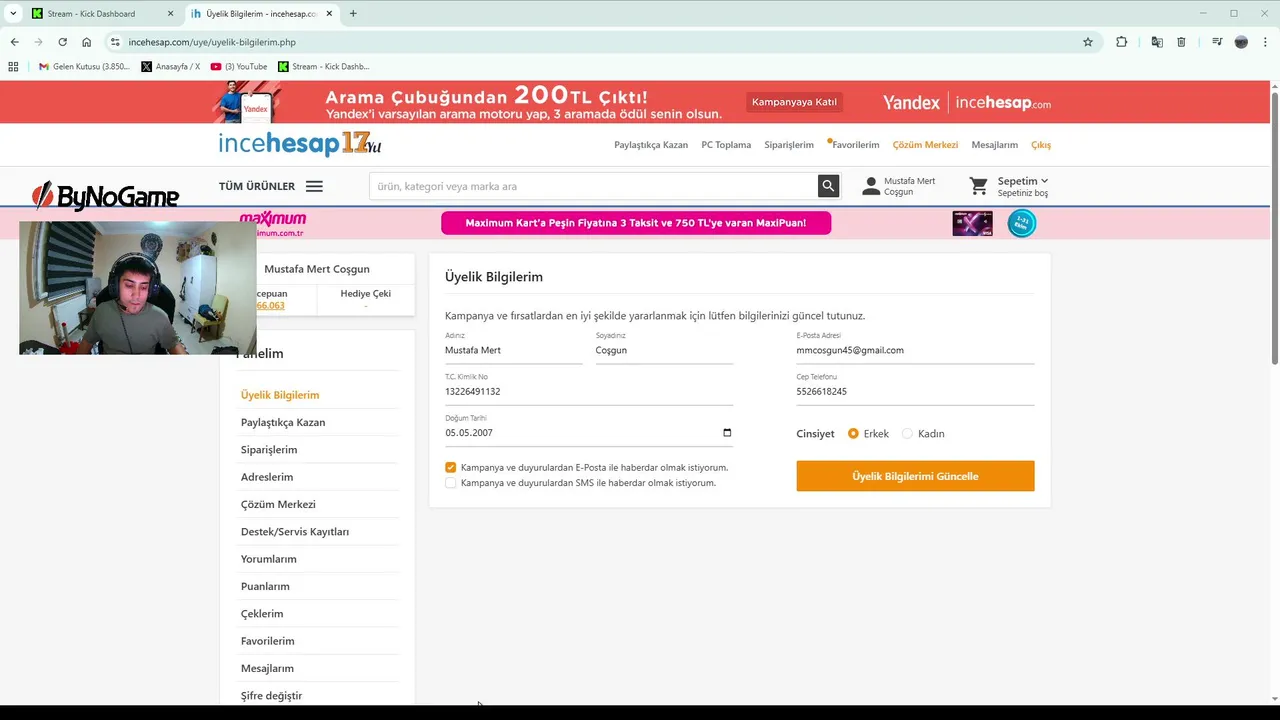Open Gelen Kutusu Gmail bookmark

click(x=83, y=66)
